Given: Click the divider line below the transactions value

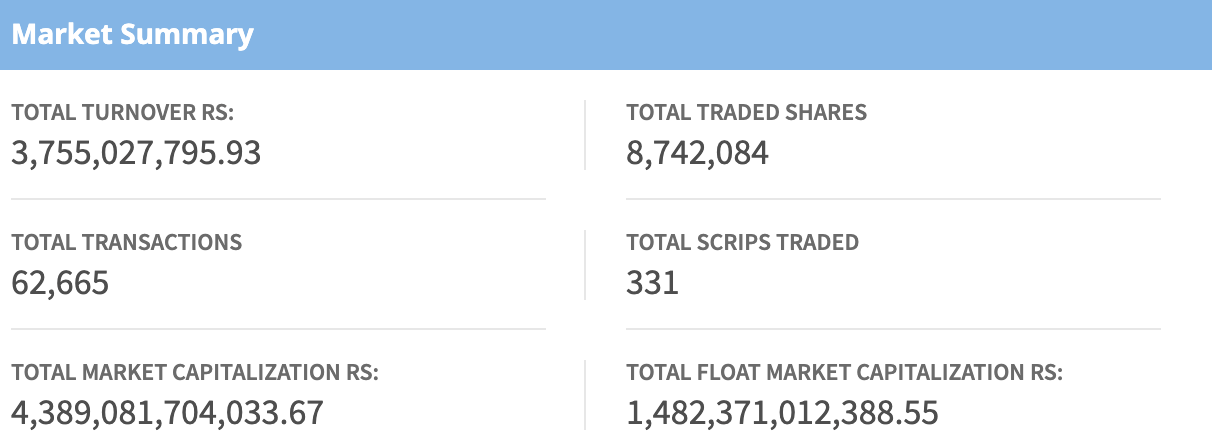Looking at the screenshot, I should 278,329.
